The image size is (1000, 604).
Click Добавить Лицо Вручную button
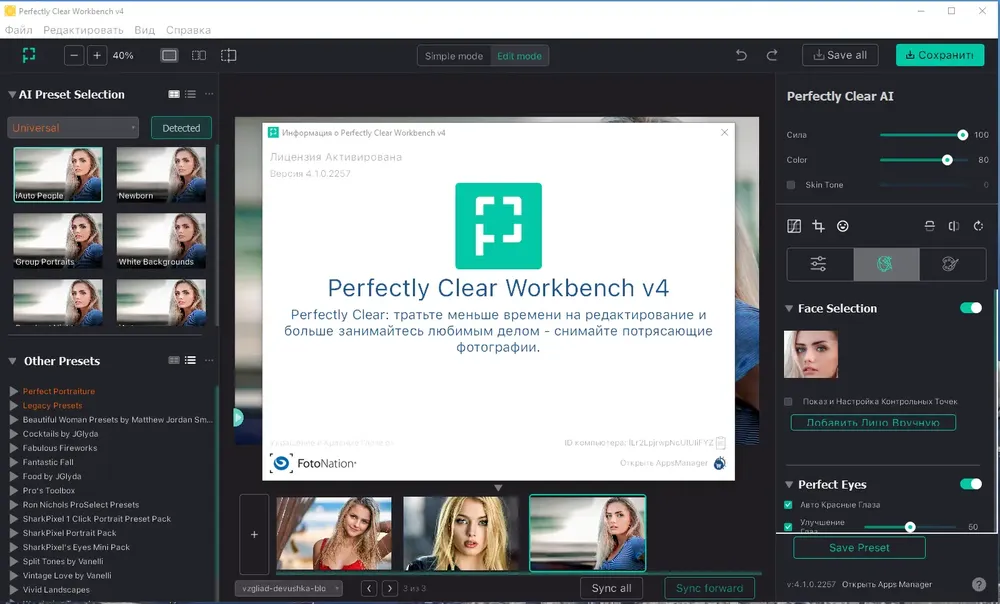[873, 423]
